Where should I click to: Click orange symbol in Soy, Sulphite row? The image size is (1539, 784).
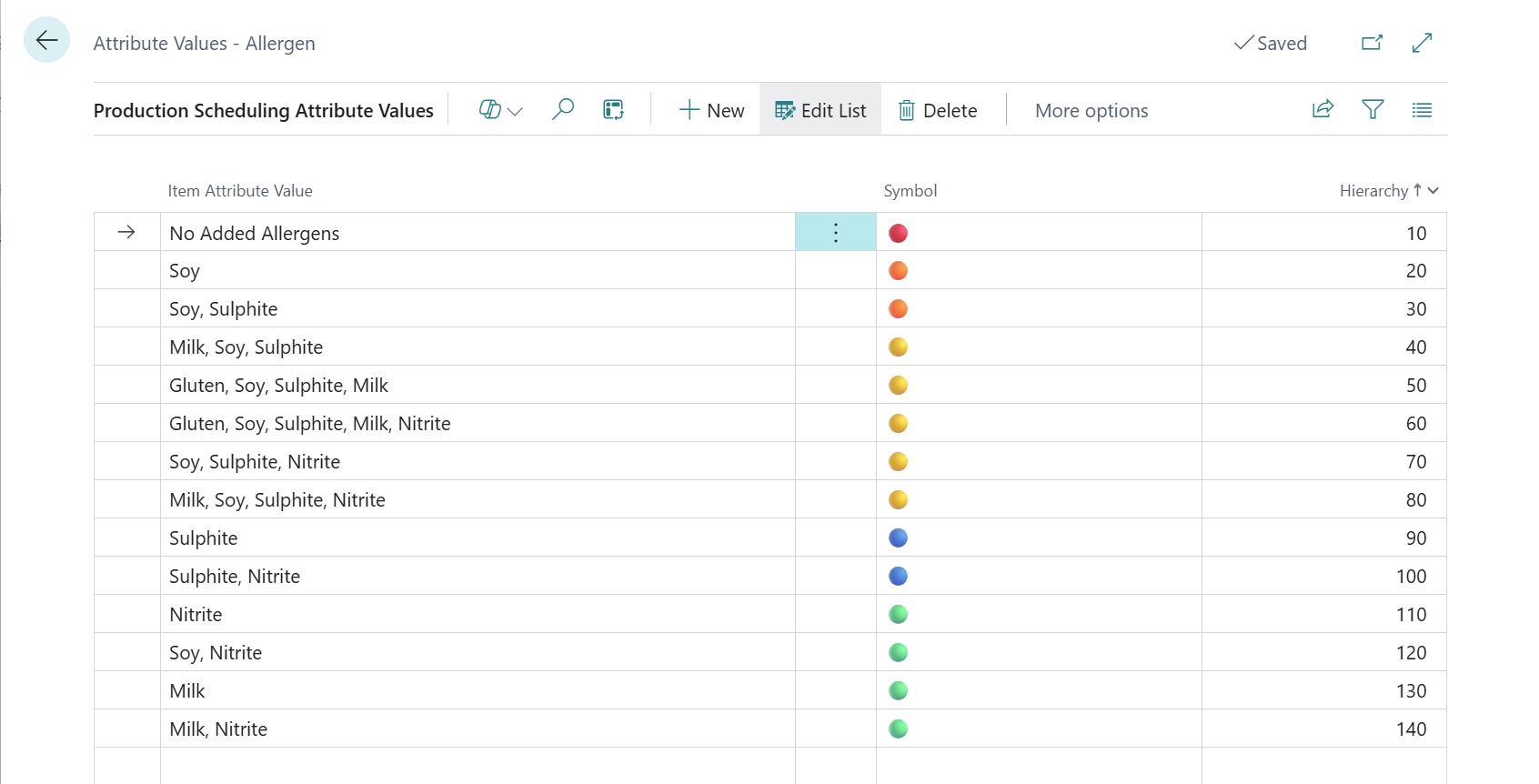click(x=898, y=309)
